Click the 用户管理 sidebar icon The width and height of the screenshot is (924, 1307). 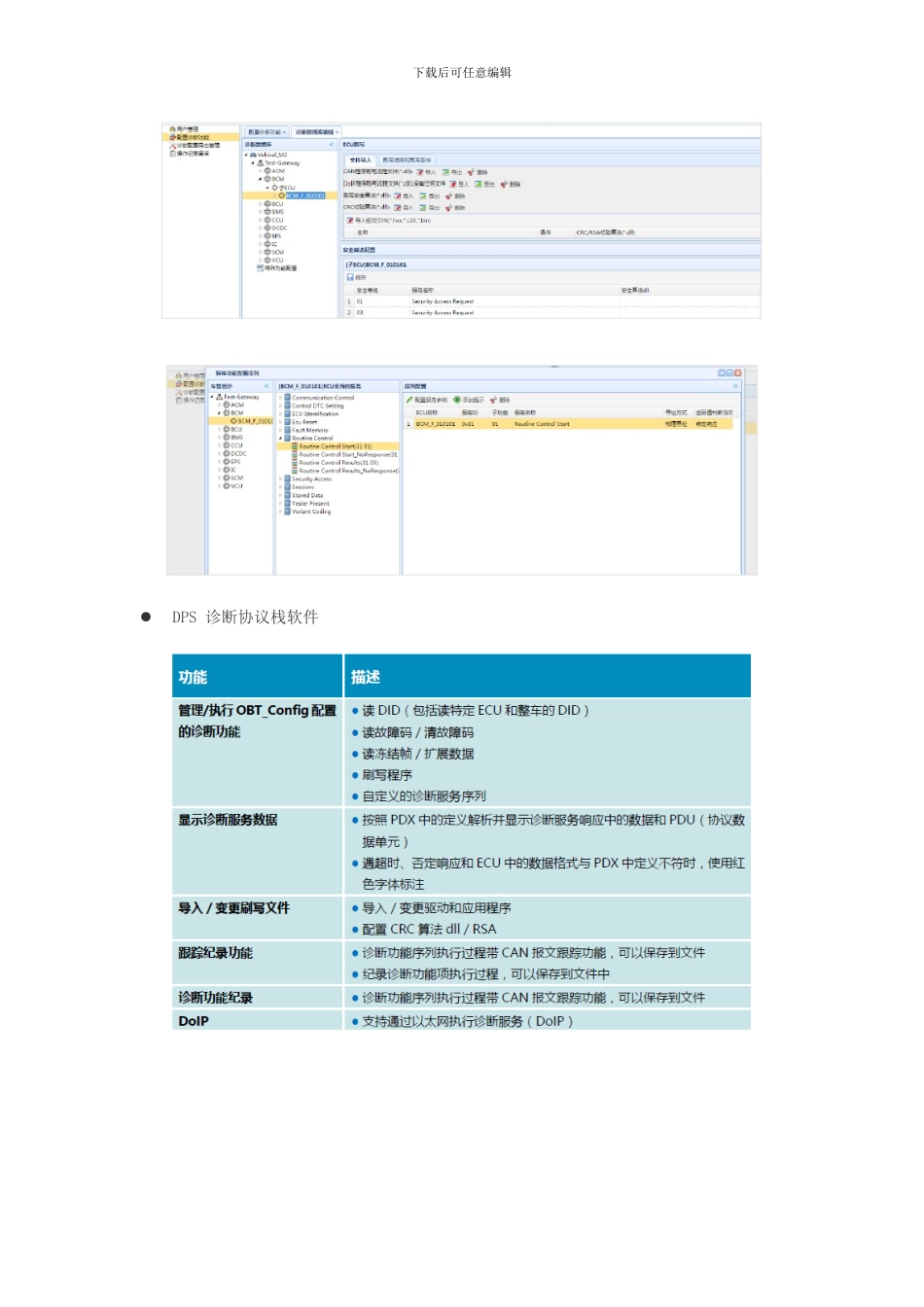[x=172, y=128]
